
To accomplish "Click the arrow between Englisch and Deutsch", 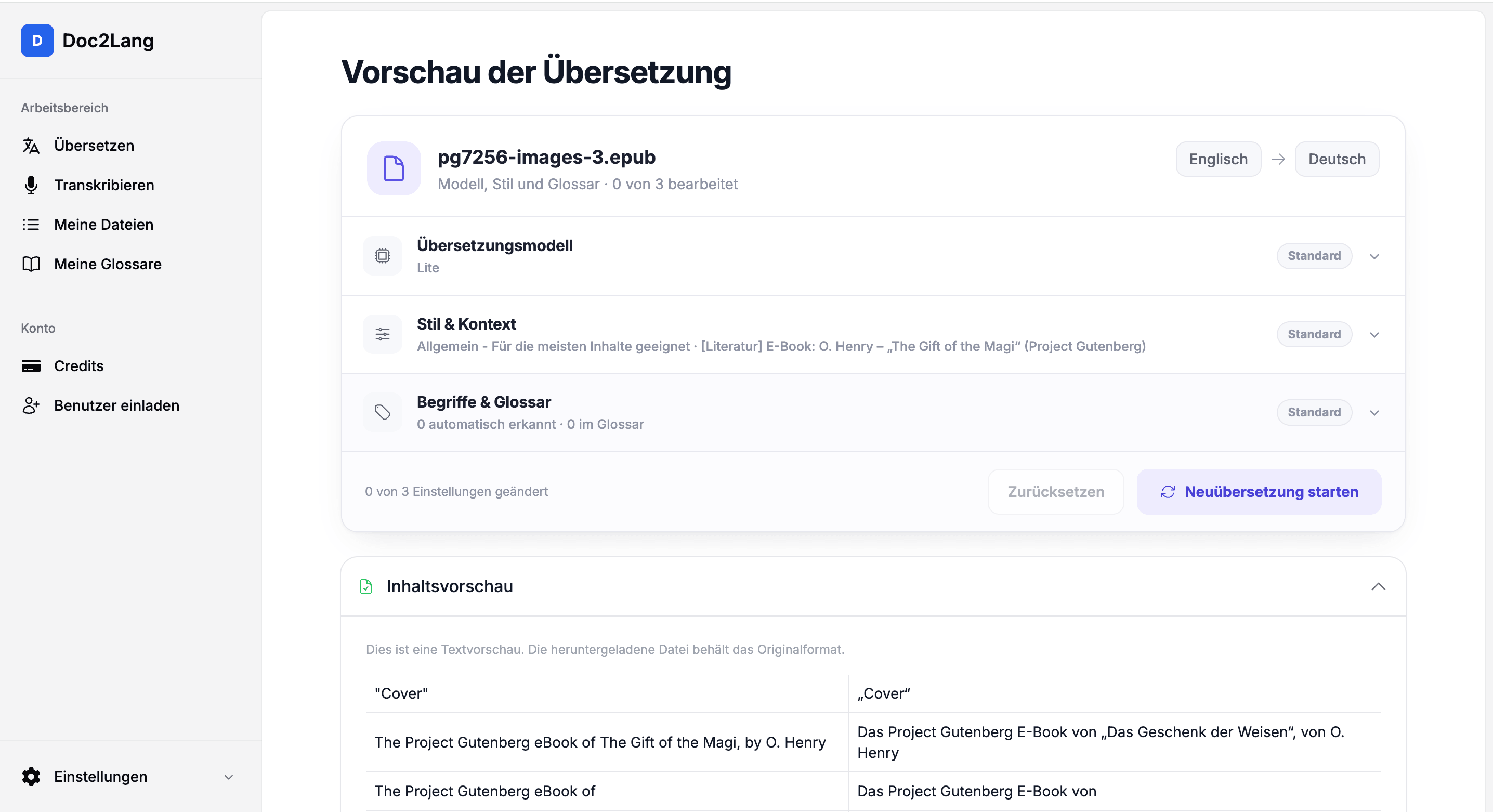I will tap(1277, 159).
